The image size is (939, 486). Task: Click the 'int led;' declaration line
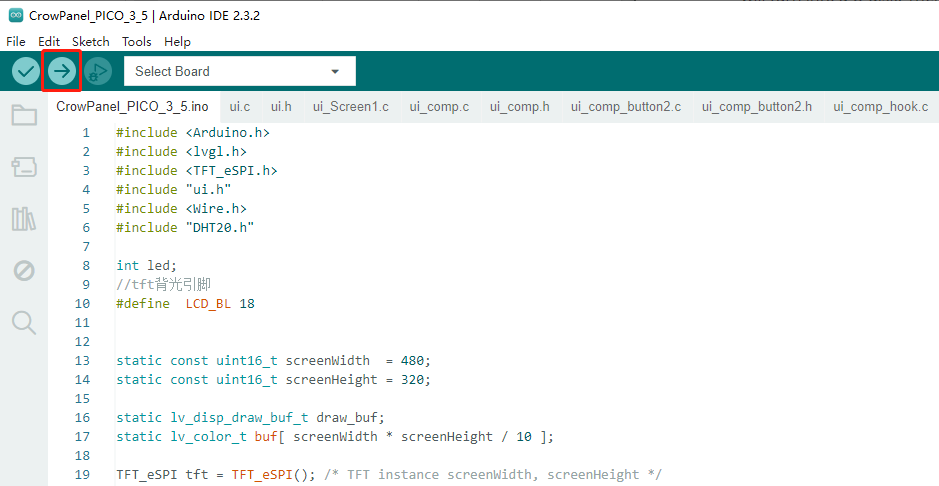147,266
